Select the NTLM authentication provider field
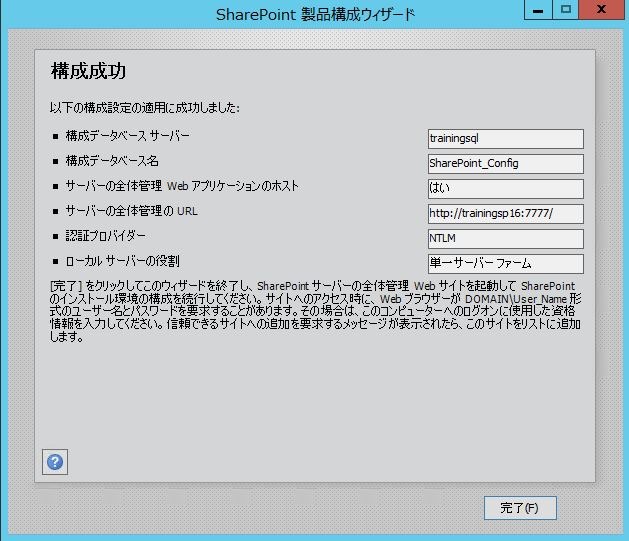Screen dimensions: 629x541 click(x=505, y=239)
